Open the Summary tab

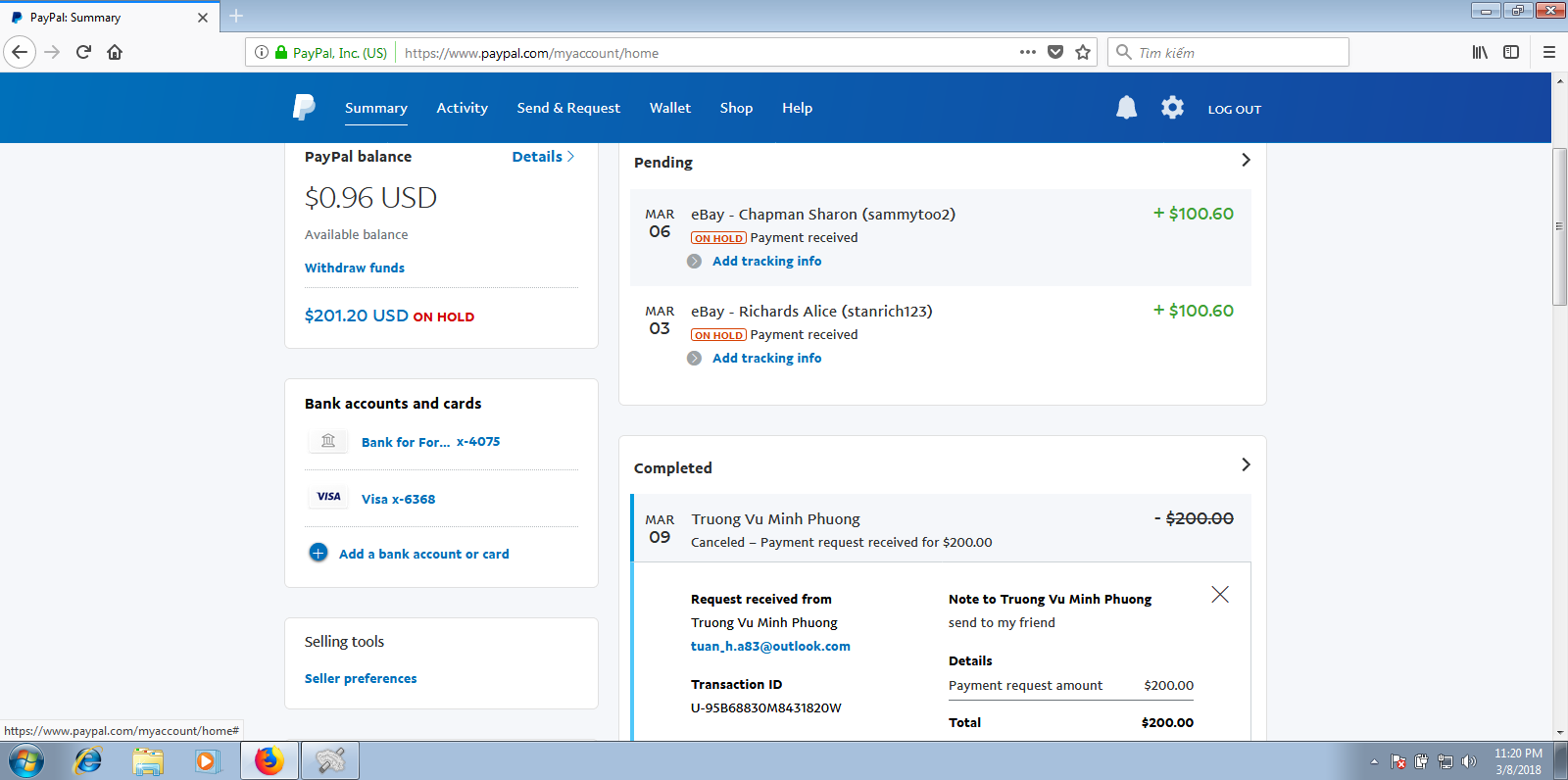[376, 108]
